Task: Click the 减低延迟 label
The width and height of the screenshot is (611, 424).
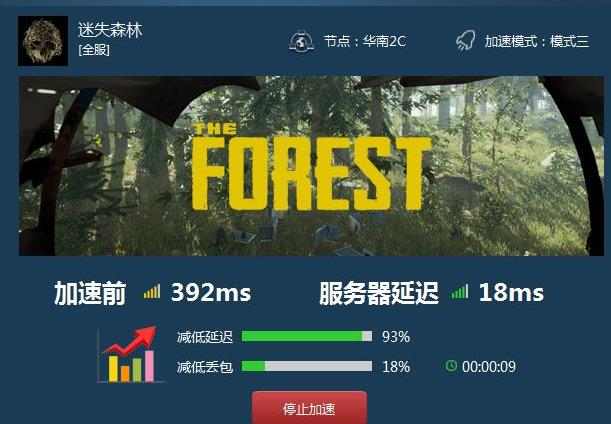Action: point(205,337)
